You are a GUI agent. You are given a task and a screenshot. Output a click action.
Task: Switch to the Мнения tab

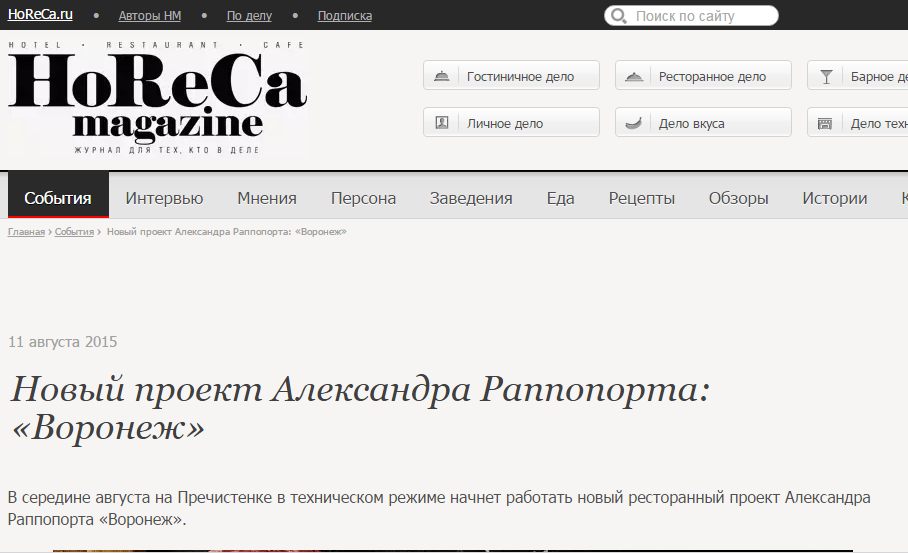click(266, 198)
